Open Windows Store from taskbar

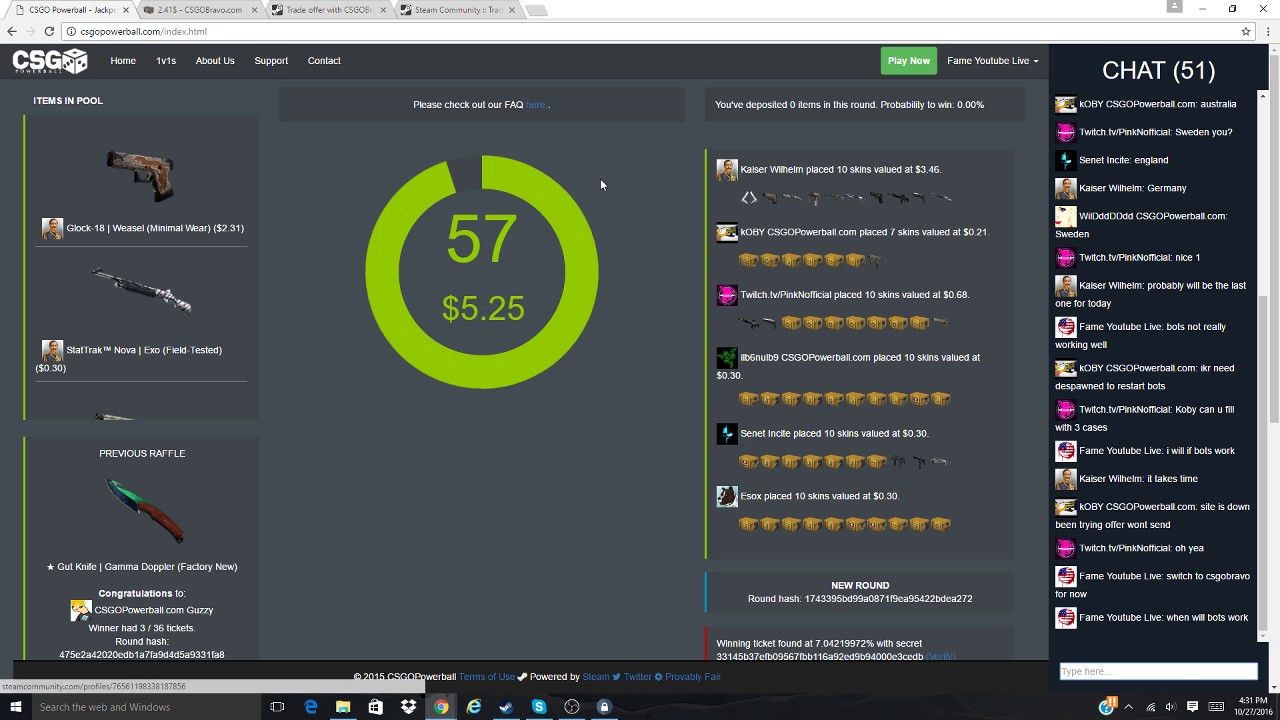pyautogui.click(x=375, y=707)
